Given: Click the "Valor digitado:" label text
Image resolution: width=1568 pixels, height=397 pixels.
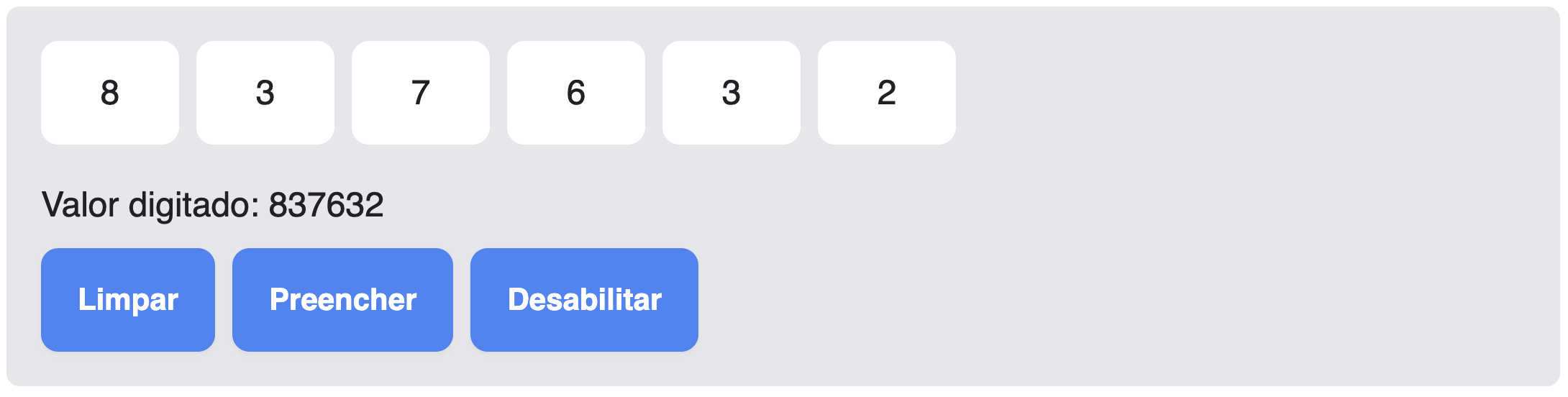Looking at the screenshot, I should pos(151,205).
